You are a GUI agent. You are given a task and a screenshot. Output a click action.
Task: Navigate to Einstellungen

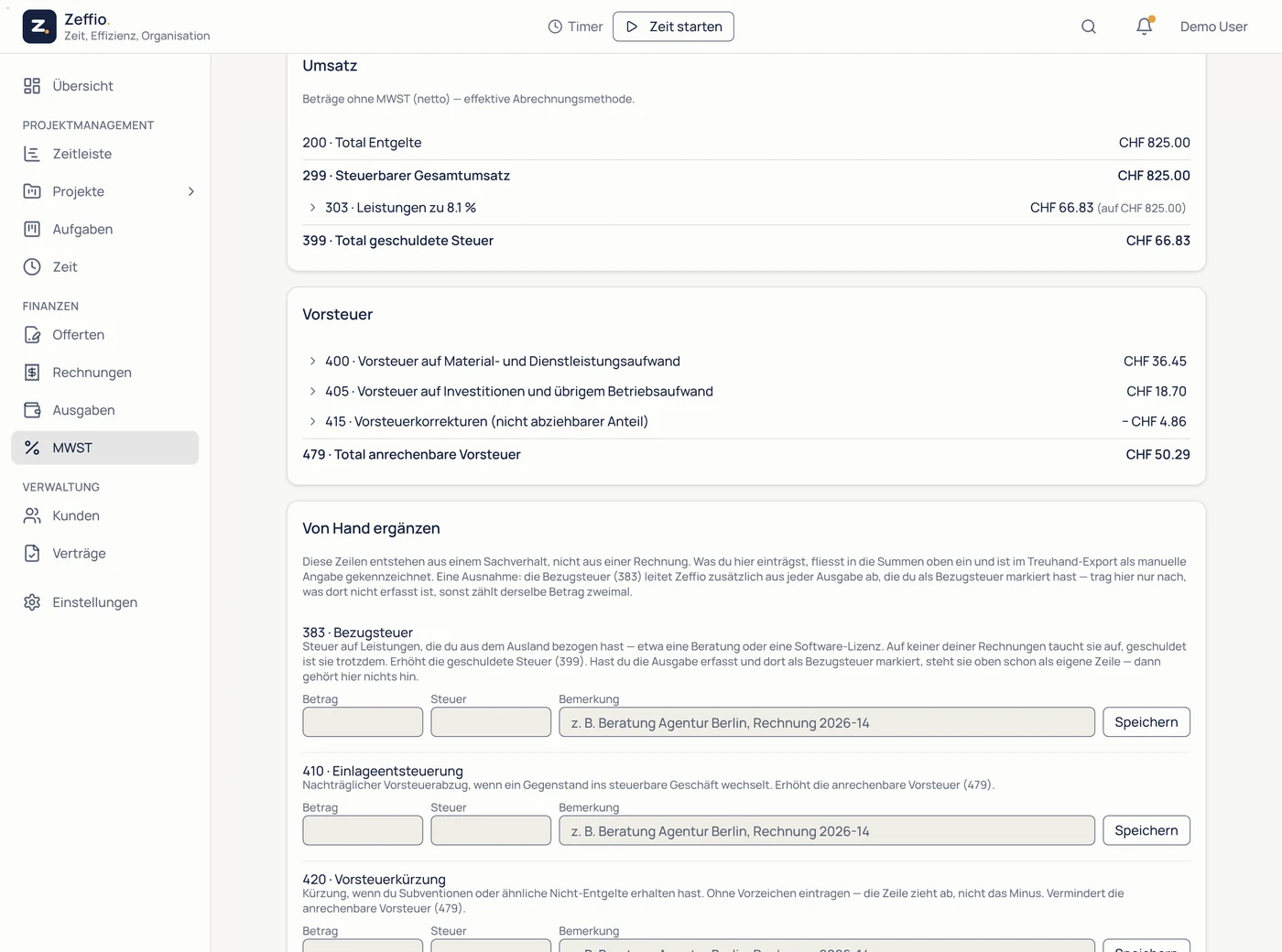pyautogui.click(x=105, y=602)
